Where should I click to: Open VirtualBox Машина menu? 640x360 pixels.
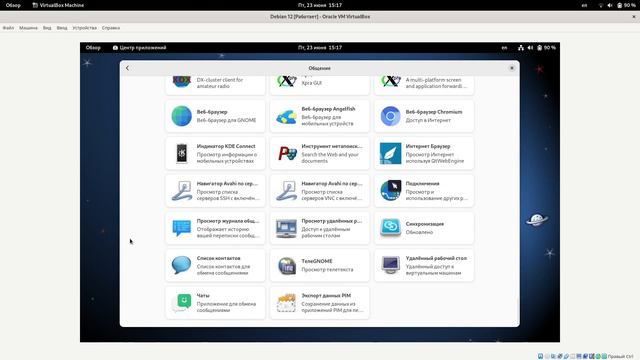28,28
